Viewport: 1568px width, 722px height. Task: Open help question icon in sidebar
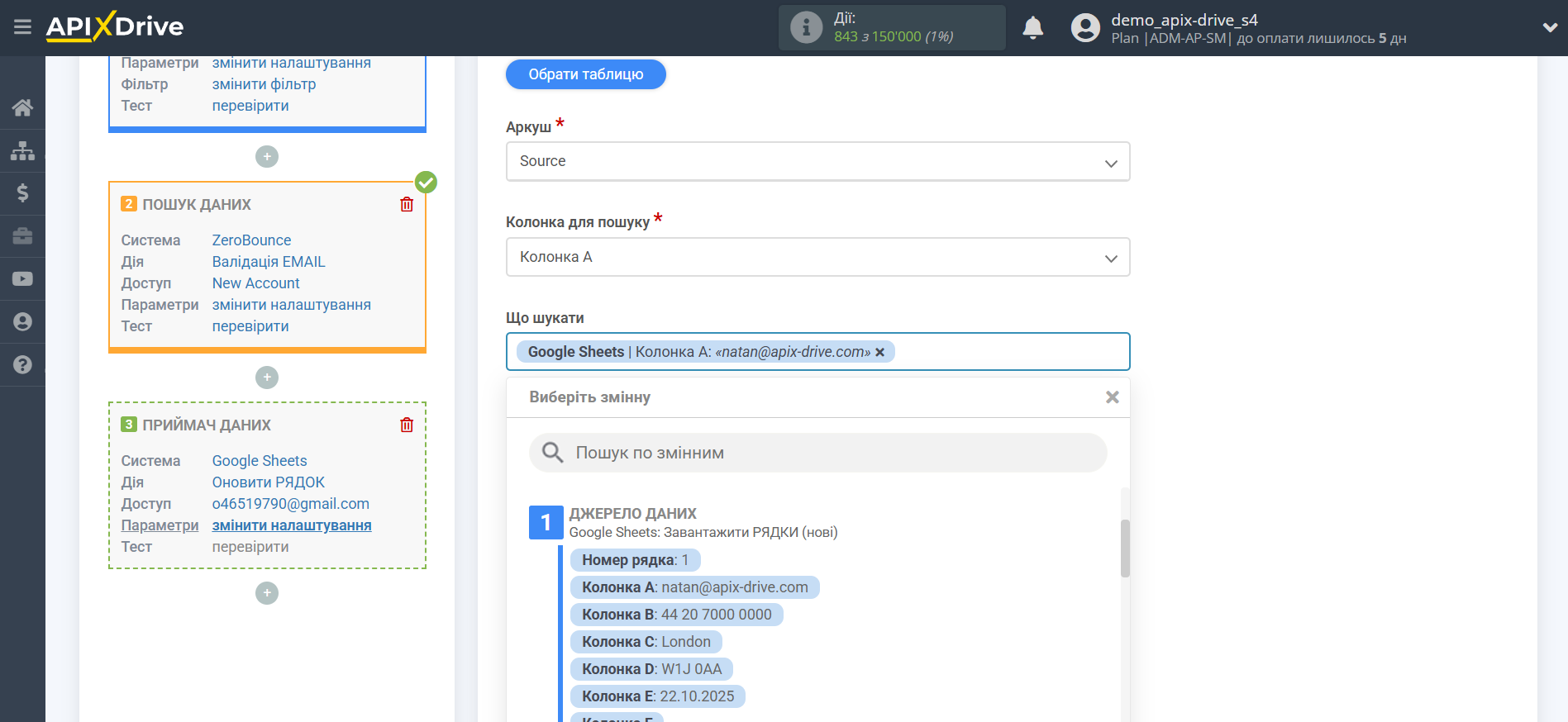coord(22,364)
